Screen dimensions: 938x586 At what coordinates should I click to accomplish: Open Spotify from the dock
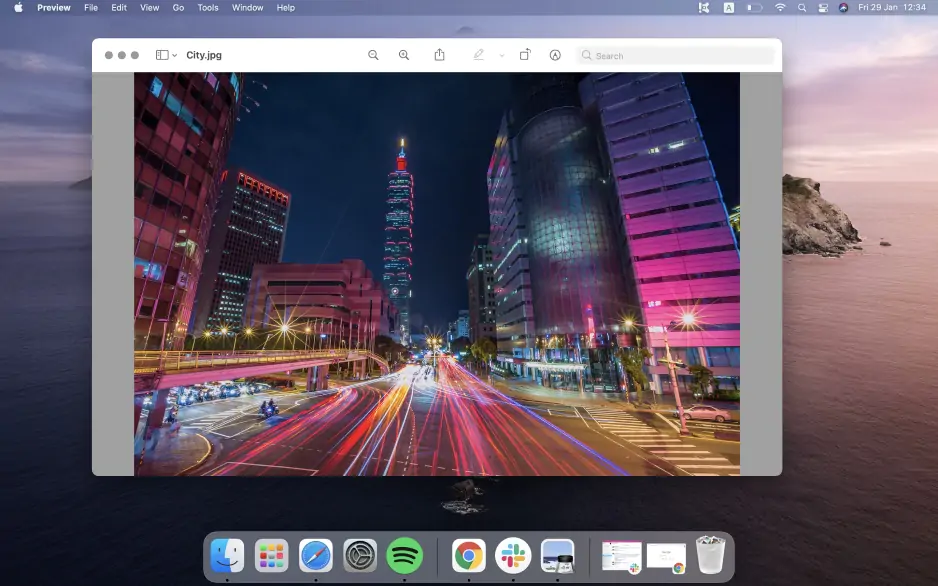[404, 555]
